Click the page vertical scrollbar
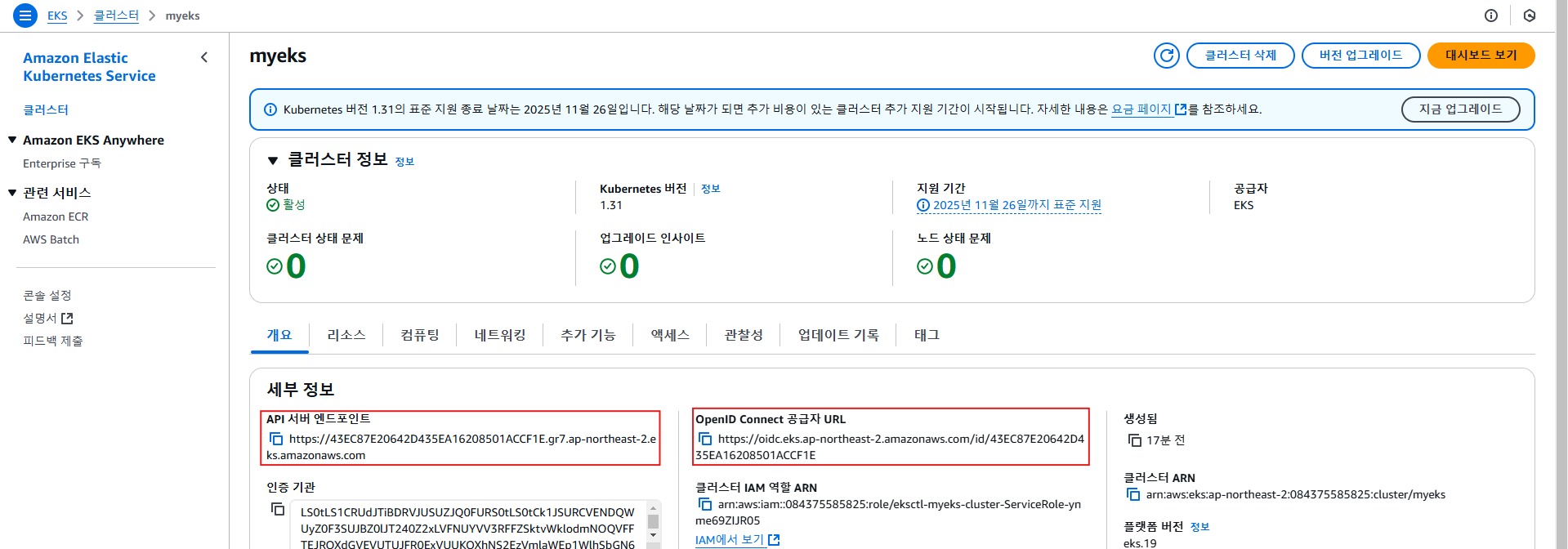The height and width of the screenshot is (549, 1568). (x=1561, y=274)
